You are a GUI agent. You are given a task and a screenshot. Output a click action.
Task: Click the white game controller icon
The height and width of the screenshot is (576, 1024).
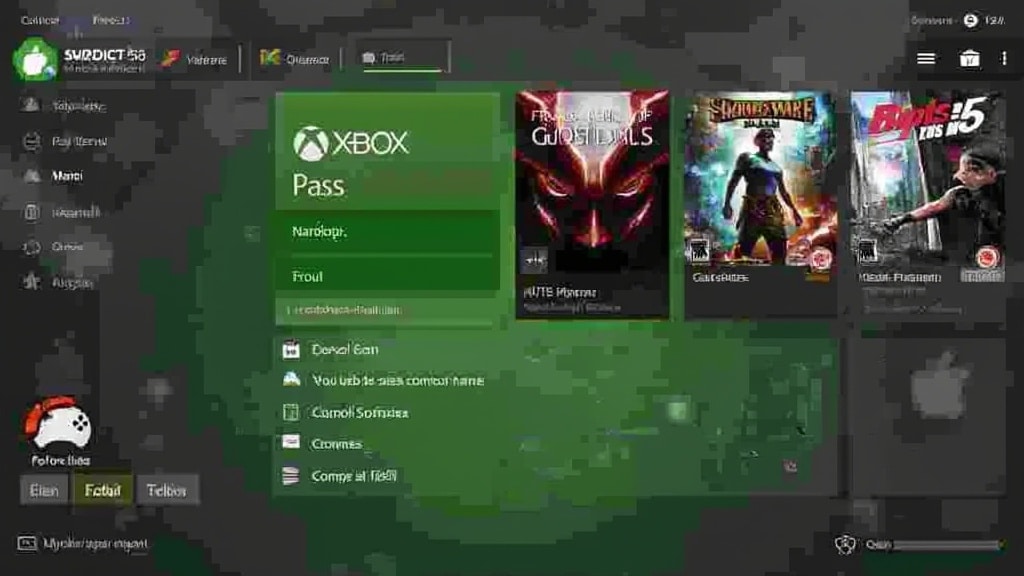pos(59,423)
